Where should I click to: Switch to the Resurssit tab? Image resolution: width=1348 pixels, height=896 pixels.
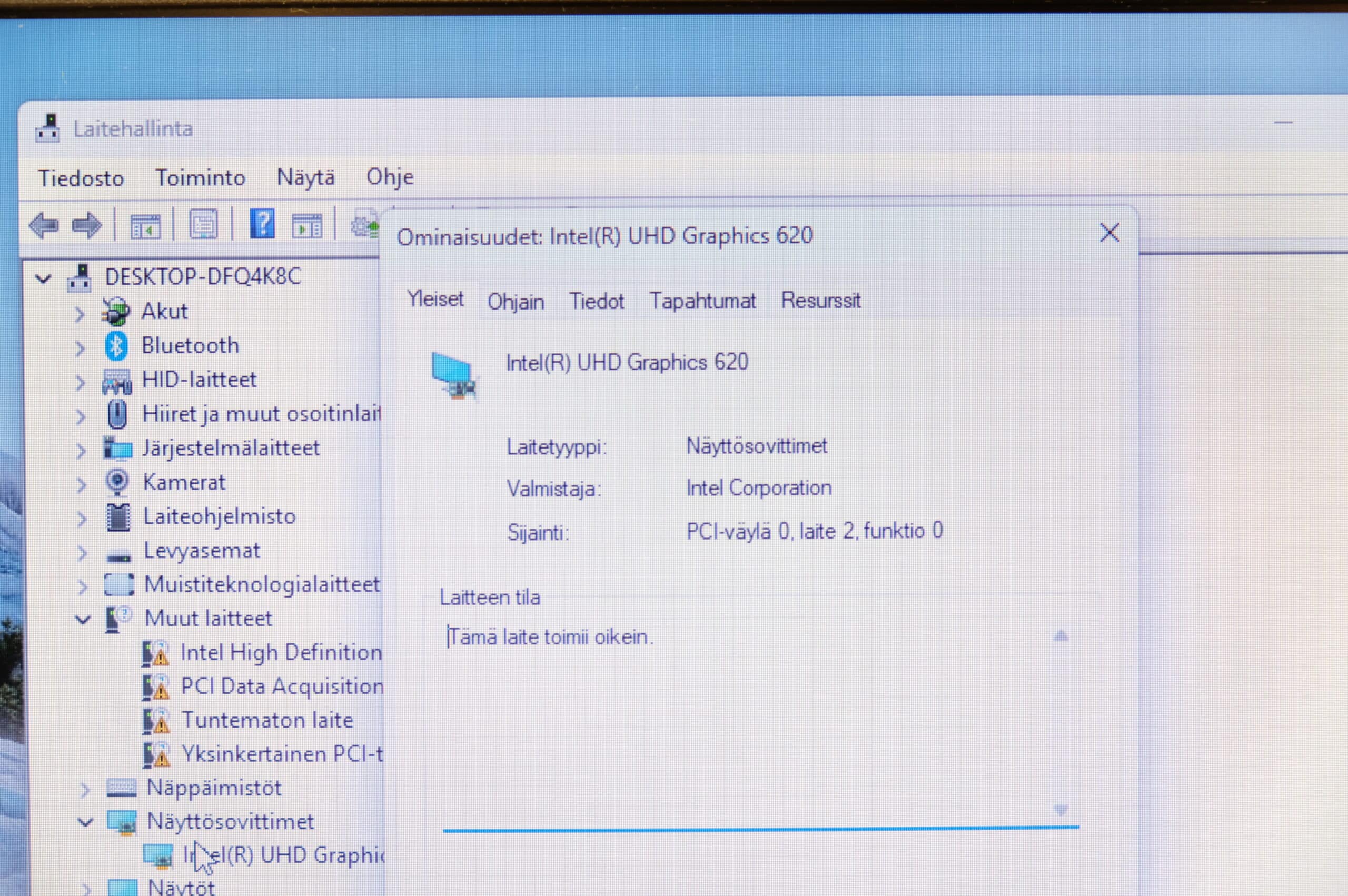click(x=820, y=301)
